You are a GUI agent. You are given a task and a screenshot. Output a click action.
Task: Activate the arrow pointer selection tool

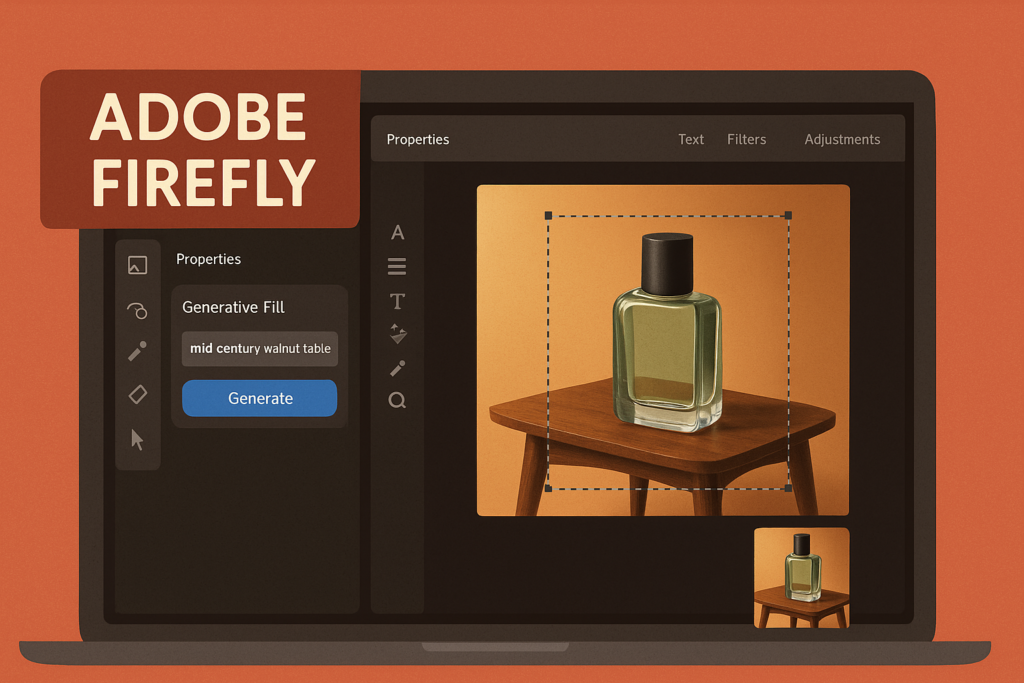point(138,439)
